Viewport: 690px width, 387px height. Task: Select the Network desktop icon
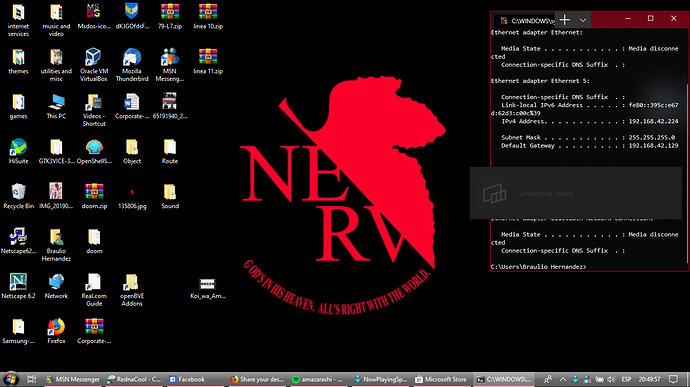[56, 286]
